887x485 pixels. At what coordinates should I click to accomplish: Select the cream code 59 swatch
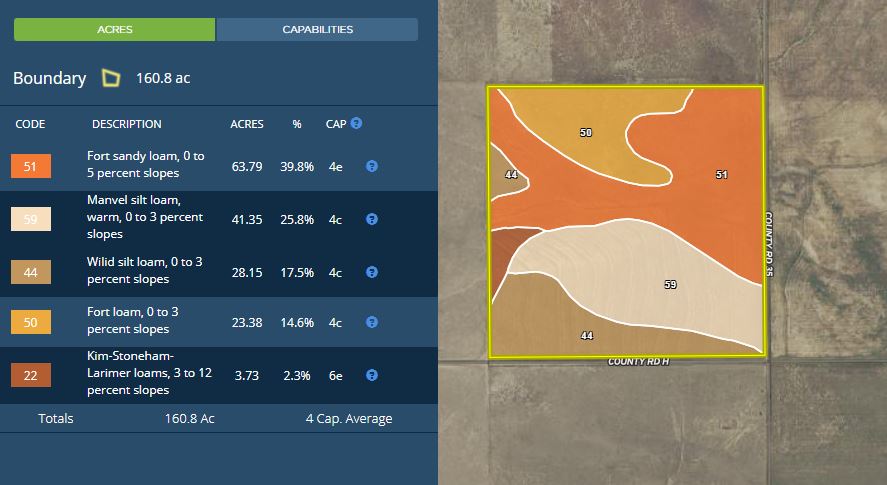[30, 218]
